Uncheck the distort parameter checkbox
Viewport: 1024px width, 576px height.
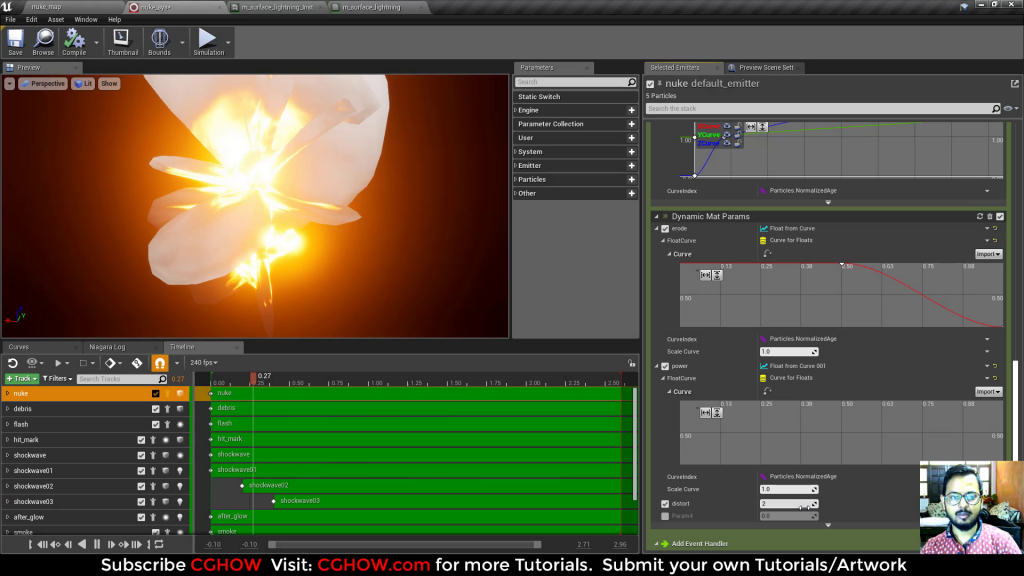(666, 504)
